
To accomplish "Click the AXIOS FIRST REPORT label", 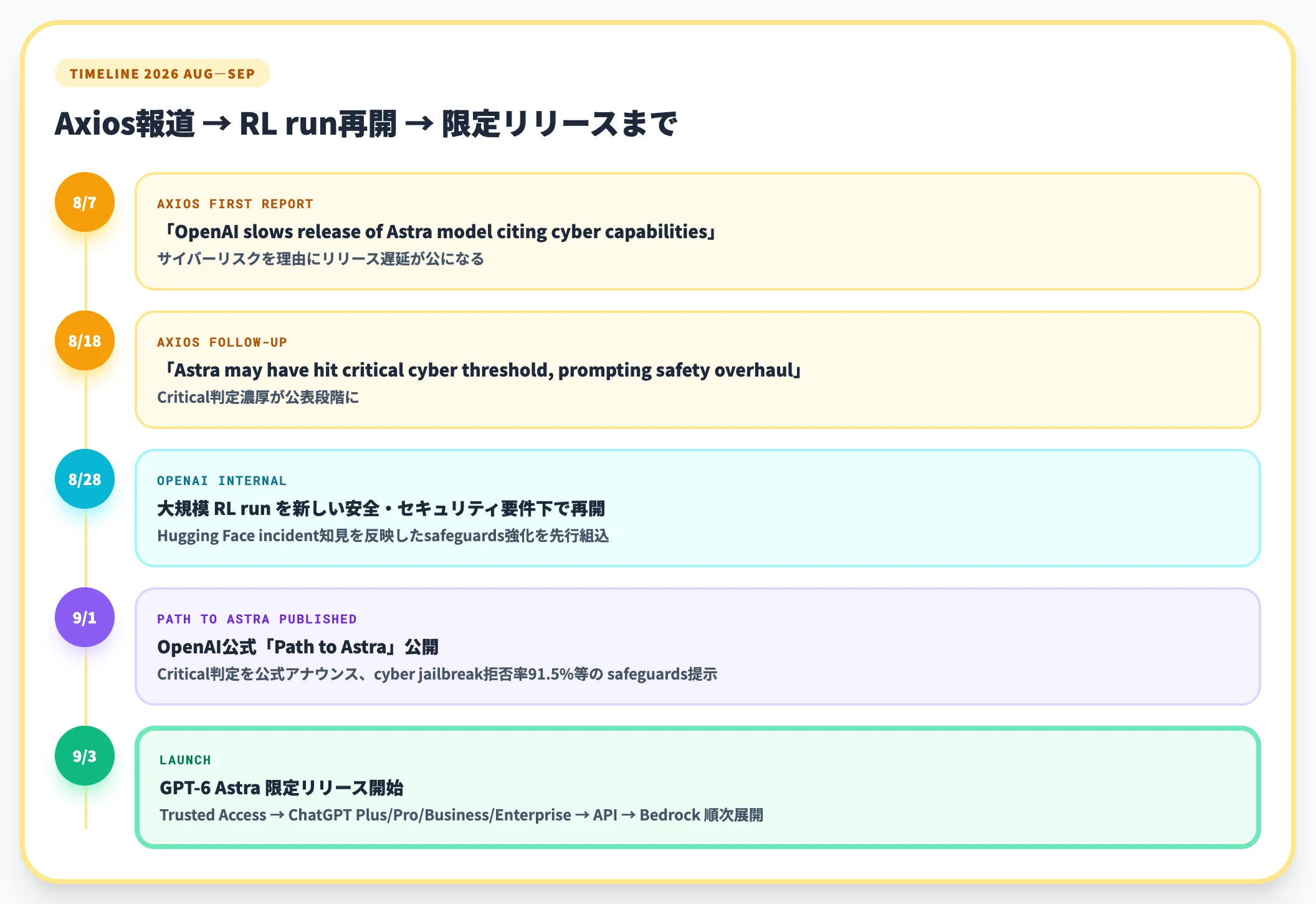I will (x=235, y=204).
